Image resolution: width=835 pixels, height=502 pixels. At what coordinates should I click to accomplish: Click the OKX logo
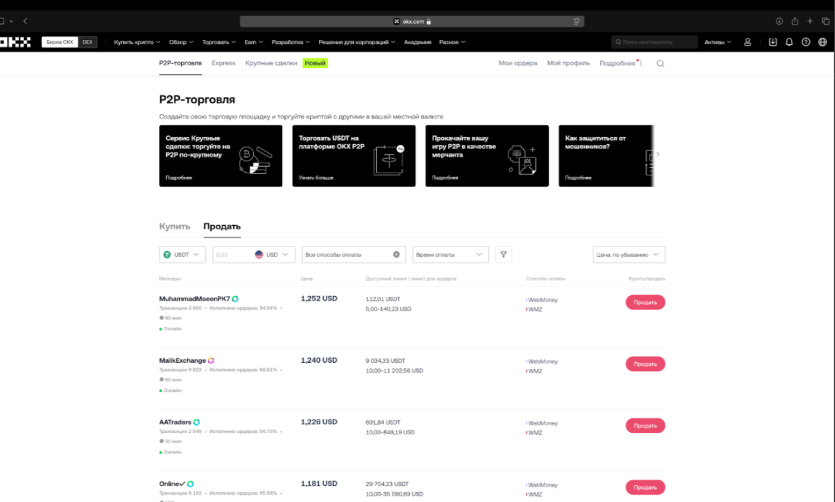(15, 42)
